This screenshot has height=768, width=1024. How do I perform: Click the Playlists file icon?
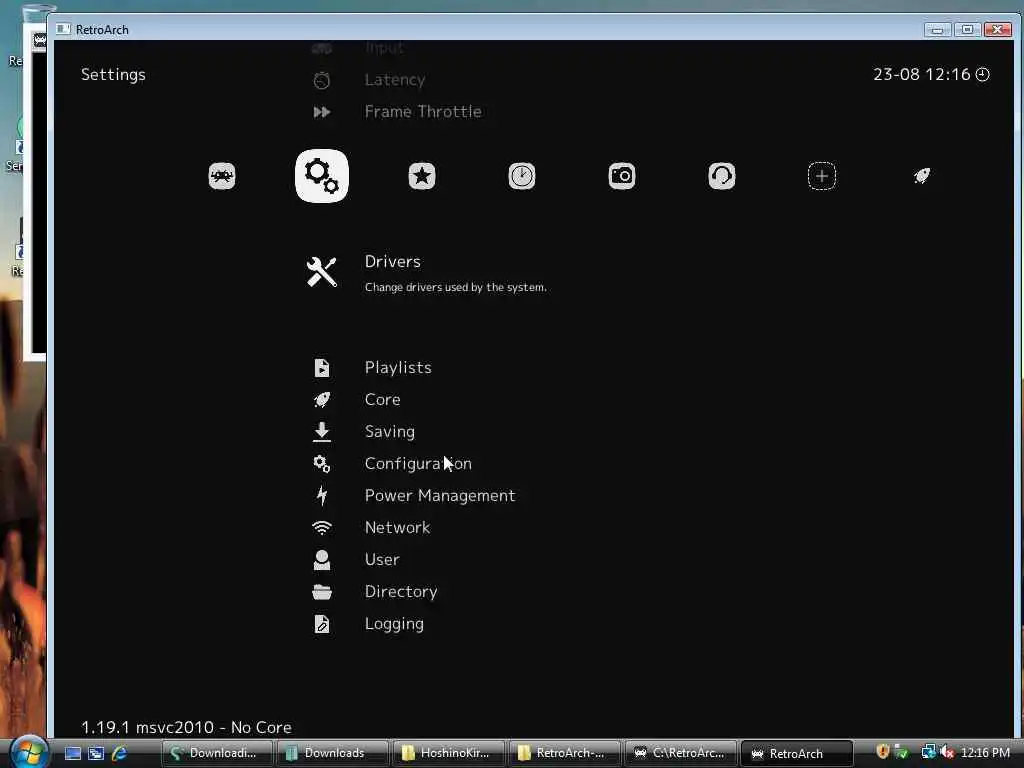pyautogui.click(x=322, y=368)
